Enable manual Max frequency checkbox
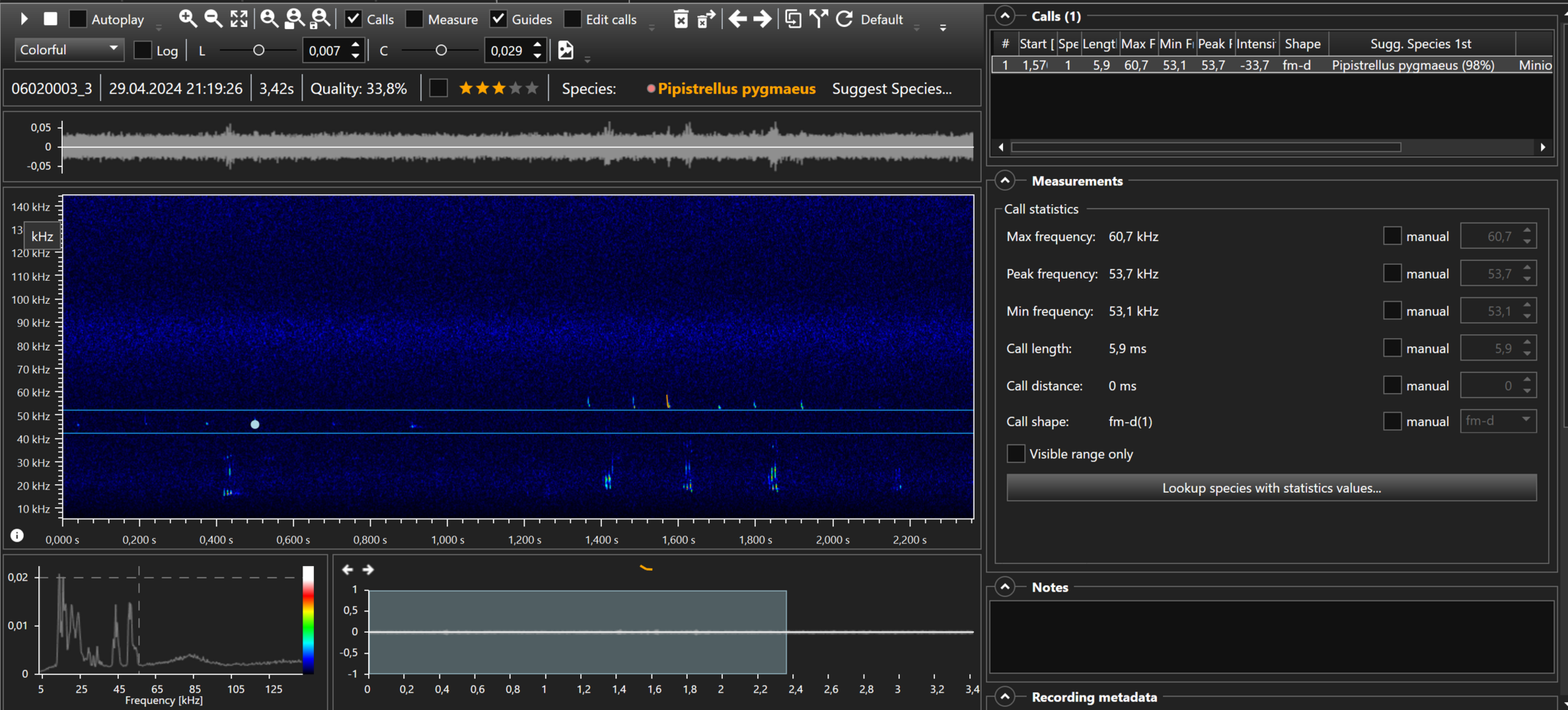Image resolution: width=1568 pixels, height=710 pixels. (x=1392, y=236)
